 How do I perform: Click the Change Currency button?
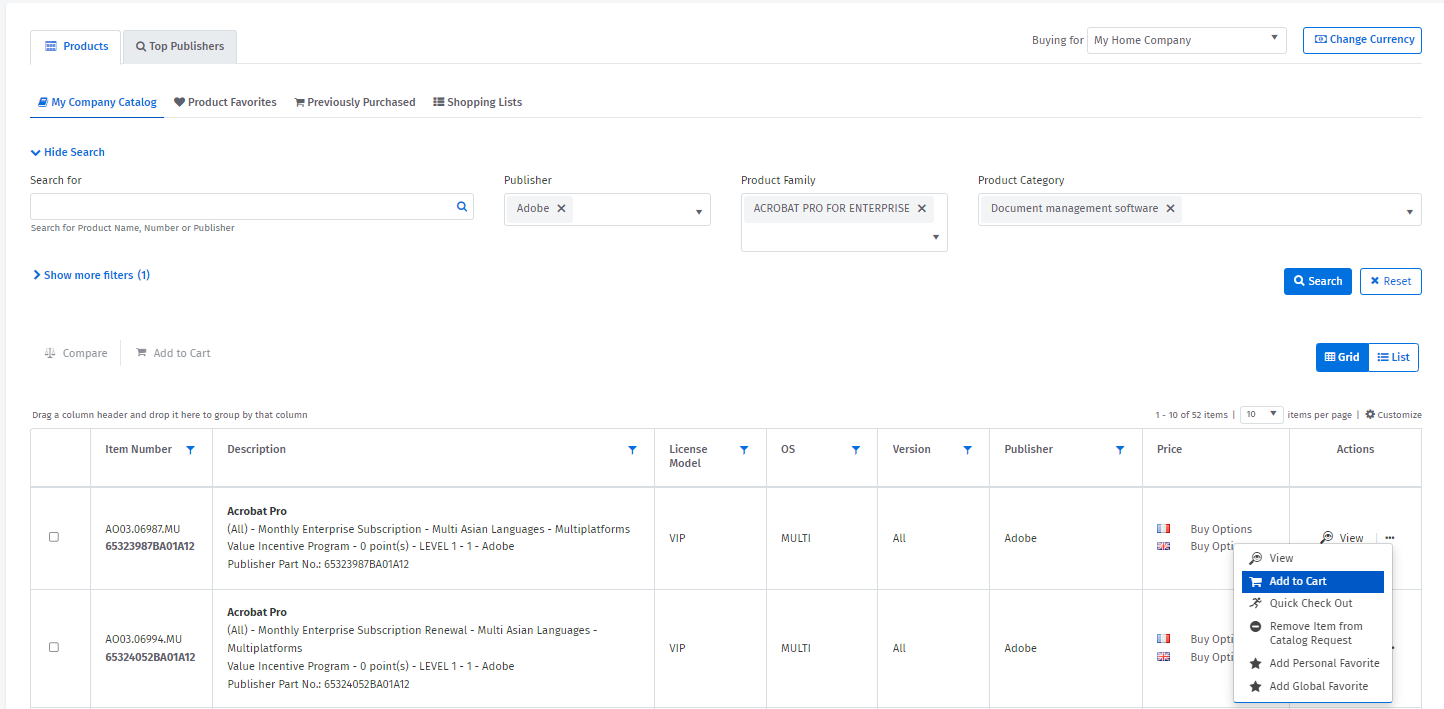1362,40
